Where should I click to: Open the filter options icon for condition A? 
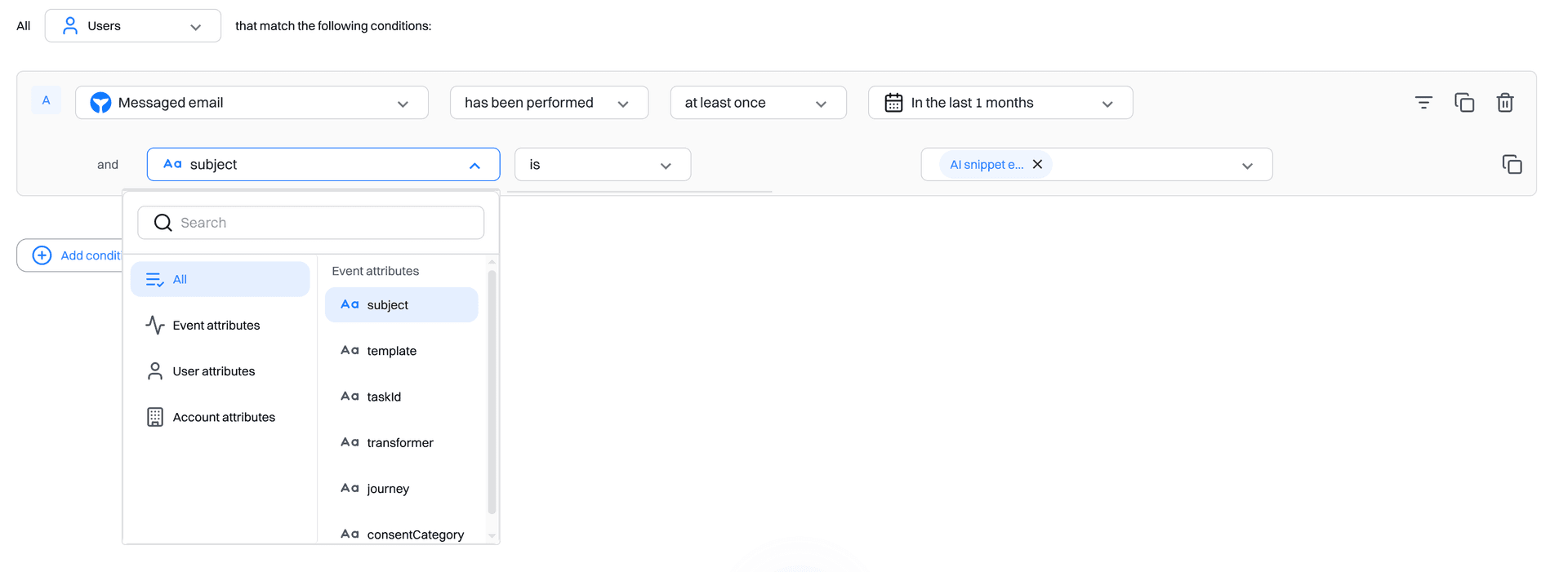[x=1423, y=103]
